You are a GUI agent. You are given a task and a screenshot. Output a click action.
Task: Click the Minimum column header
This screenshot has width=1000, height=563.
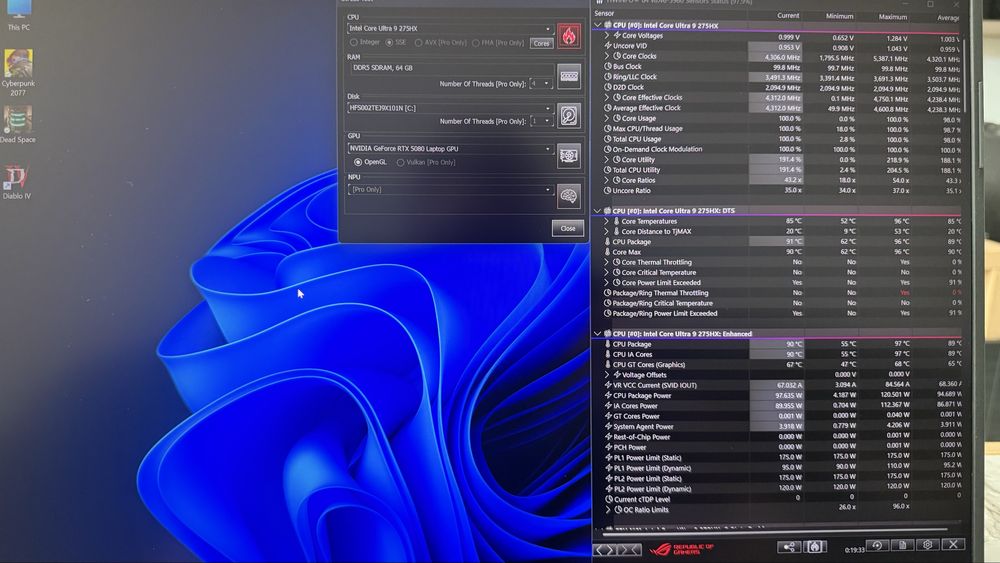(x=839, y=16)
